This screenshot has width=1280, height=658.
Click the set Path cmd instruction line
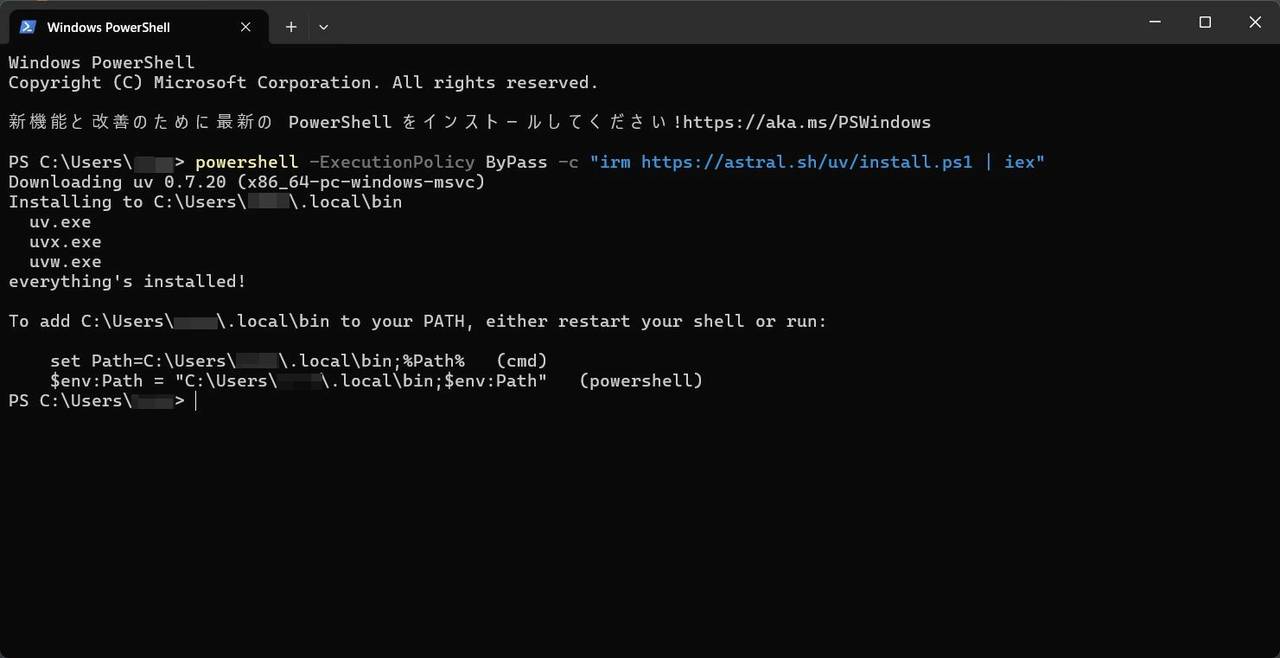(299, 361)
